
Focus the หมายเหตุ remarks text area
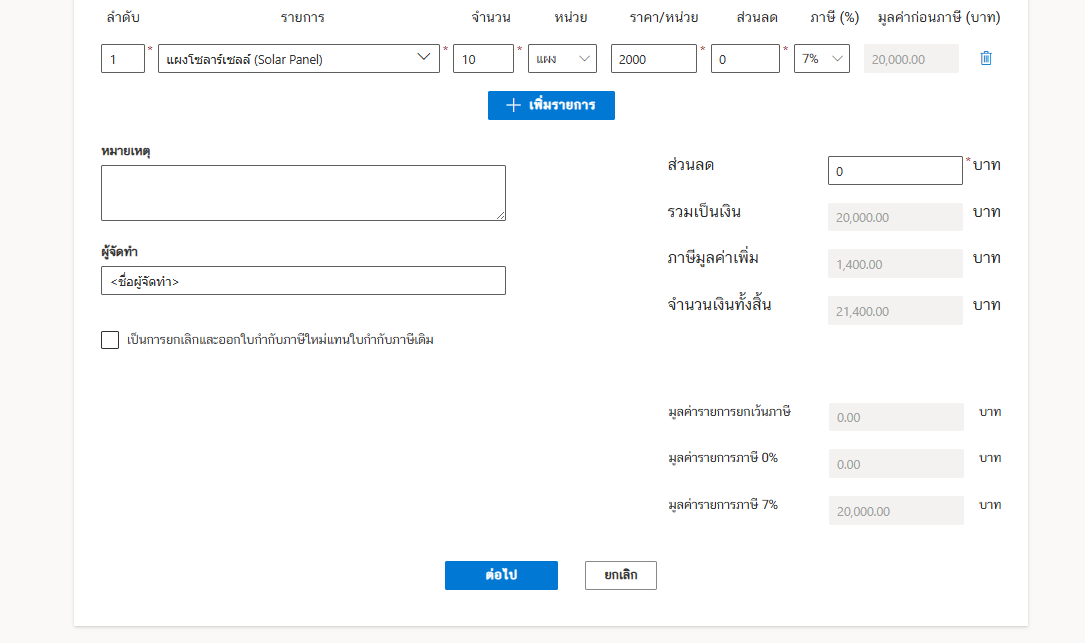(303, 193)
